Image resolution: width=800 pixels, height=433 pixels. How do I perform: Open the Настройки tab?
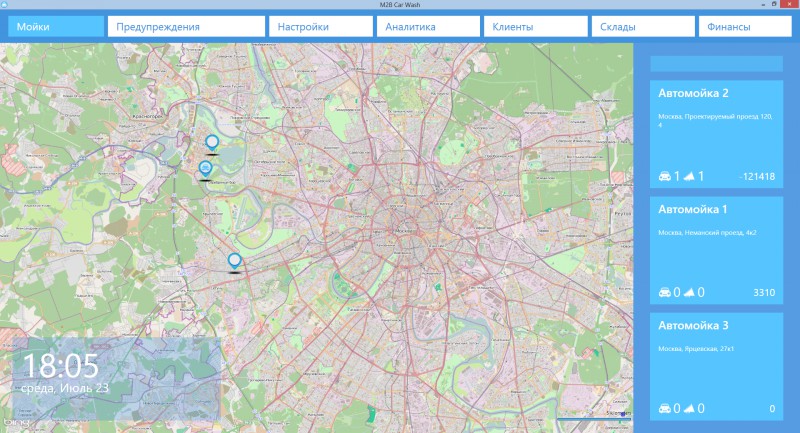pos(321,27)
